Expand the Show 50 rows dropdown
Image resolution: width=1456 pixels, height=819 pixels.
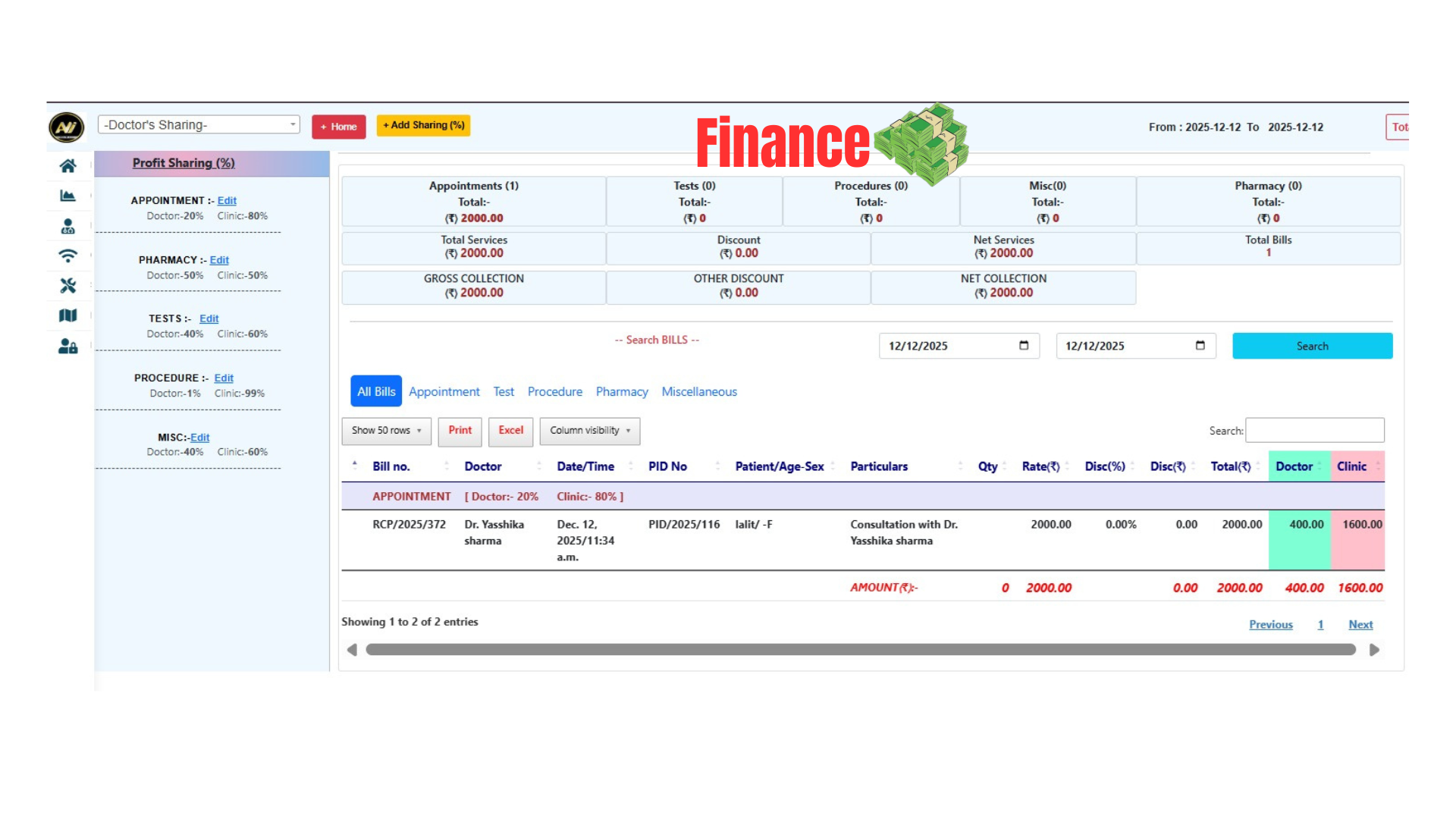tap(386, 431)
